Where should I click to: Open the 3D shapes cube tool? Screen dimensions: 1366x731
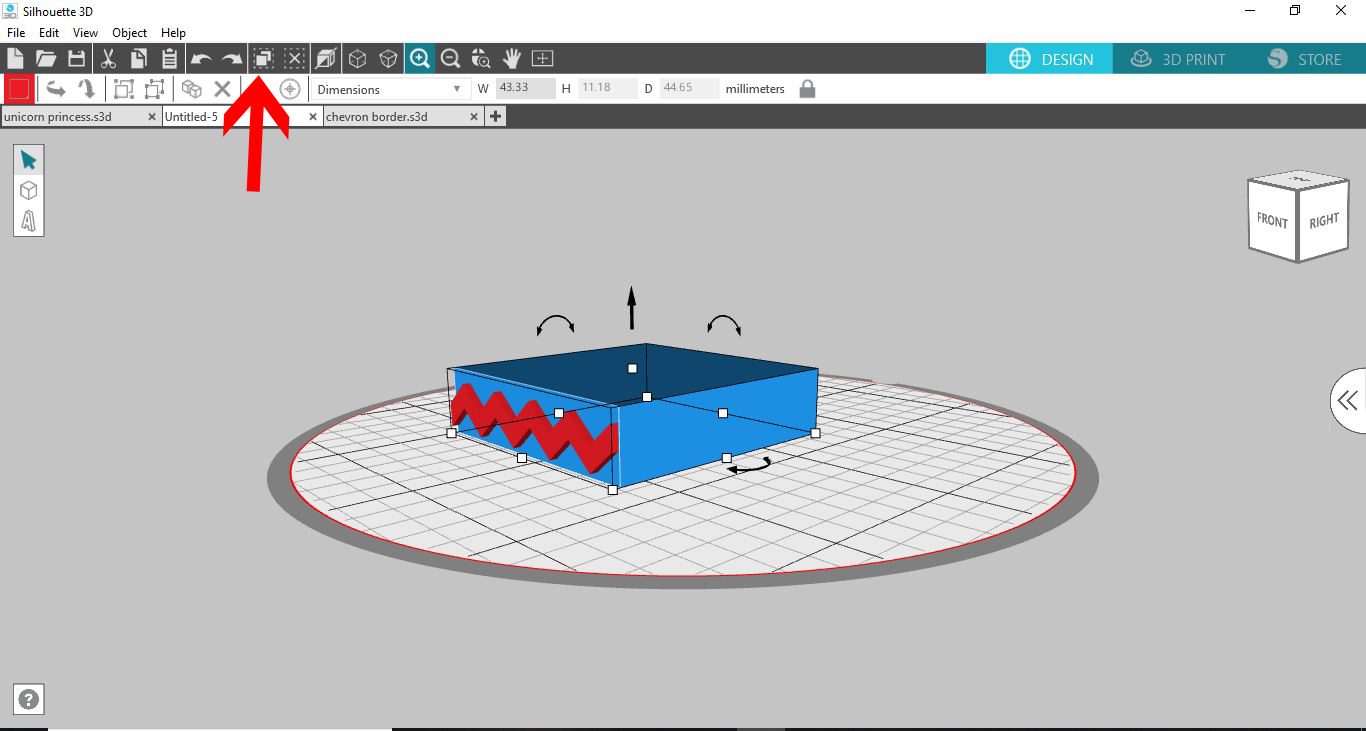click(28, 190)
